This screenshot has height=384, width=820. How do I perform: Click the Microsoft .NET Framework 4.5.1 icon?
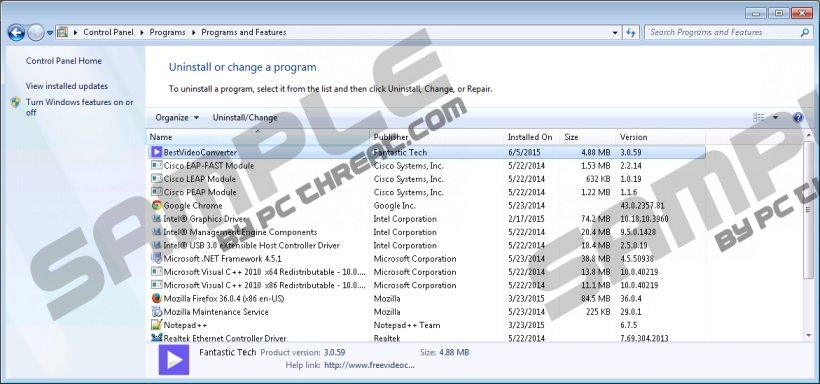pyautogui.click(x=156, y=258)
